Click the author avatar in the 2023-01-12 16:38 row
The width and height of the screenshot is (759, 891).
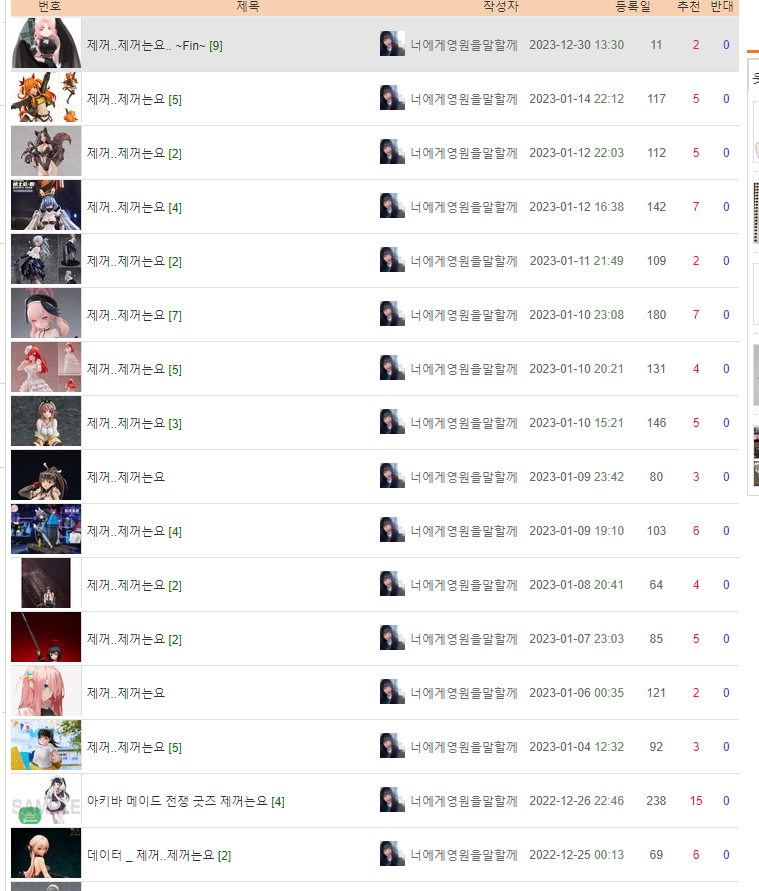coord(392,206)
